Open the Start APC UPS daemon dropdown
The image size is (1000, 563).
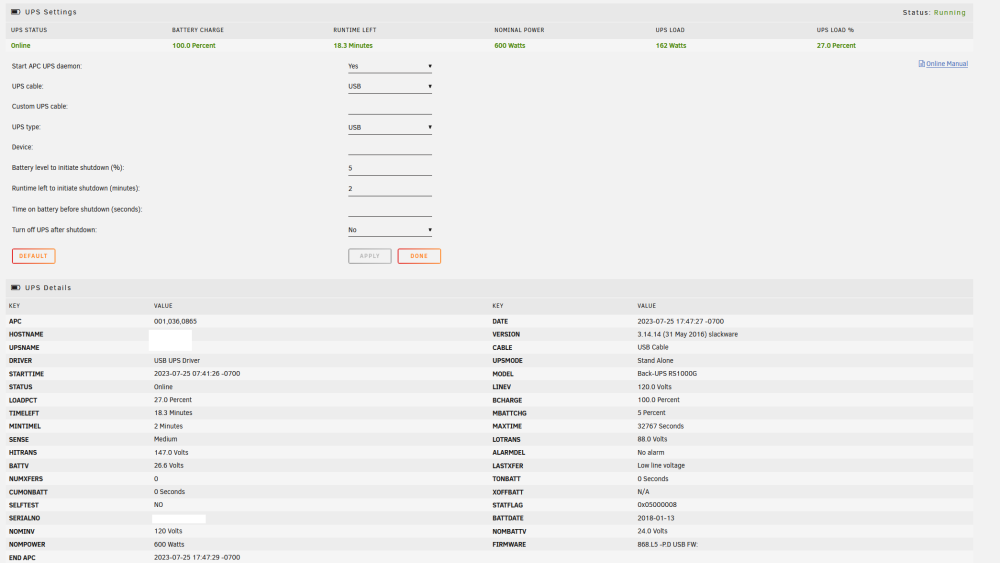coord(390,66)
